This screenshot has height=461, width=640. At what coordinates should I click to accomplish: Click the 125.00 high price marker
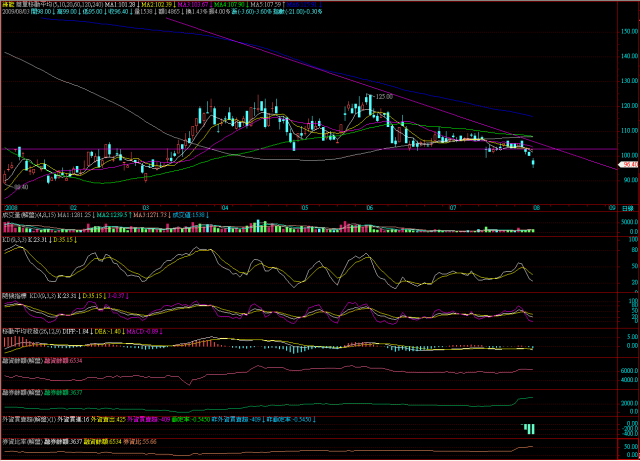coord(384,97)
